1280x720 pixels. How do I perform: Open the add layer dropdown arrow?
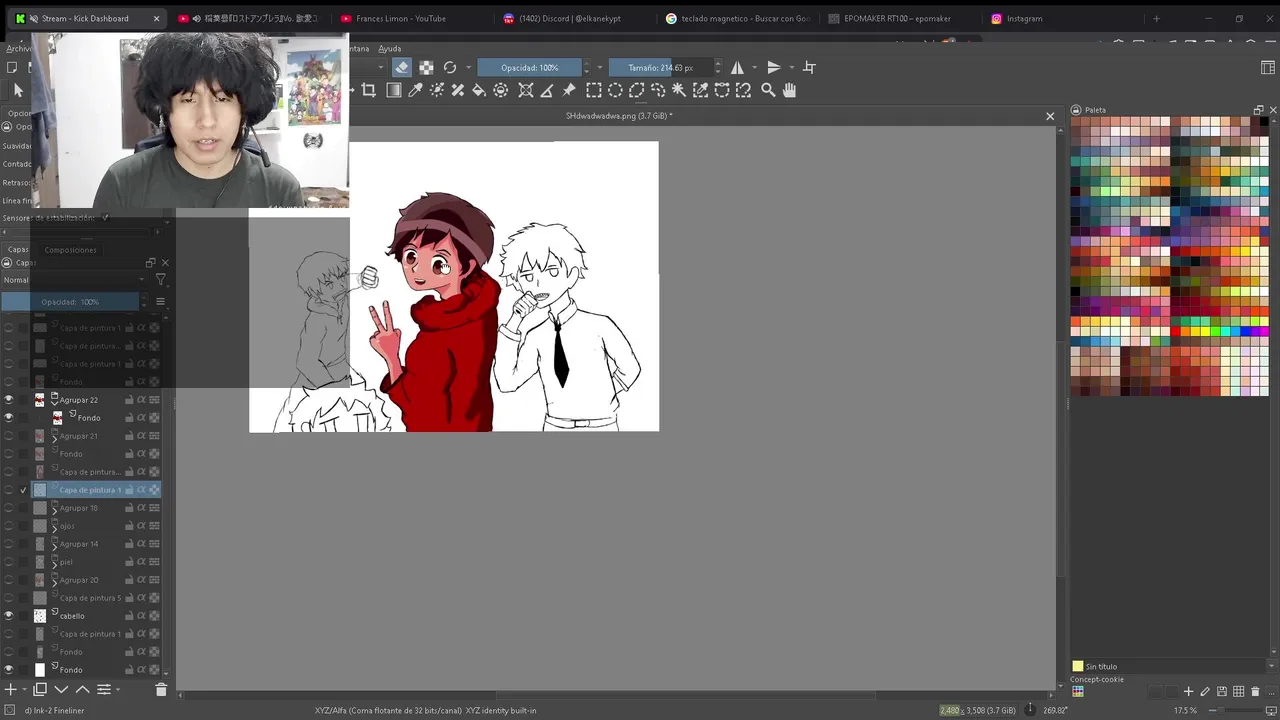24,689
